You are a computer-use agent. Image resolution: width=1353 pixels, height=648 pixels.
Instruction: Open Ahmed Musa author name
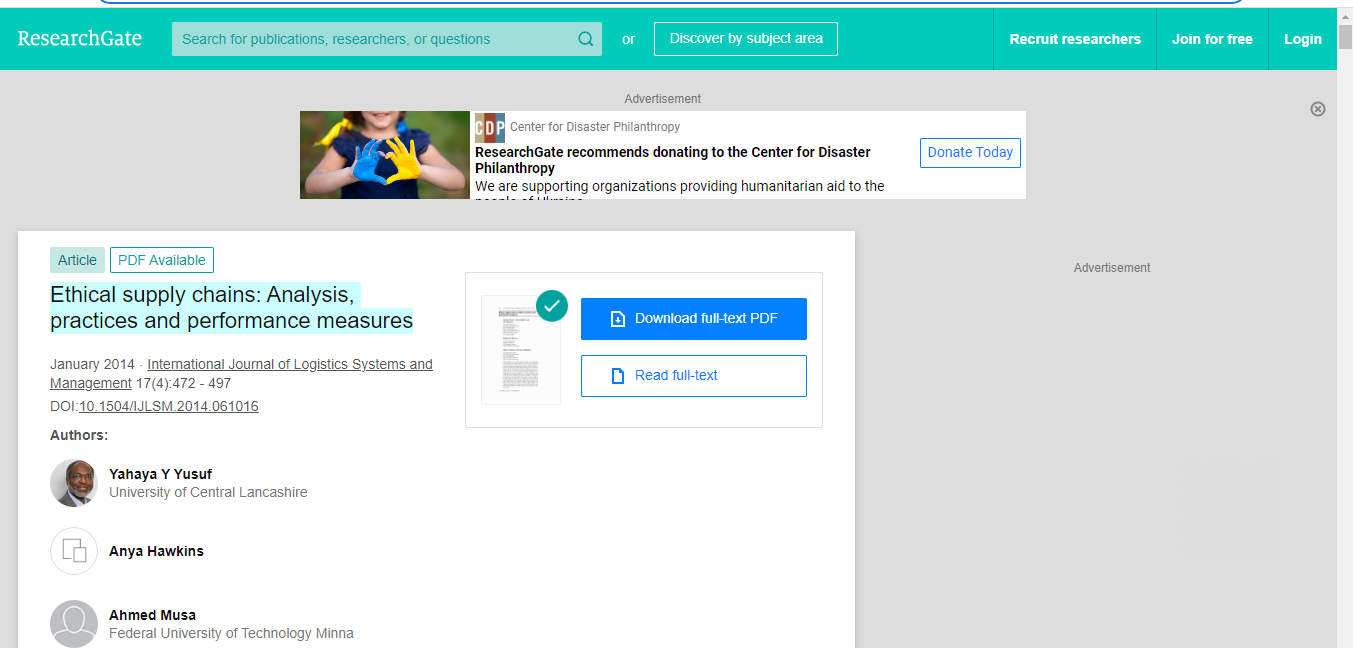coord(152,615)
